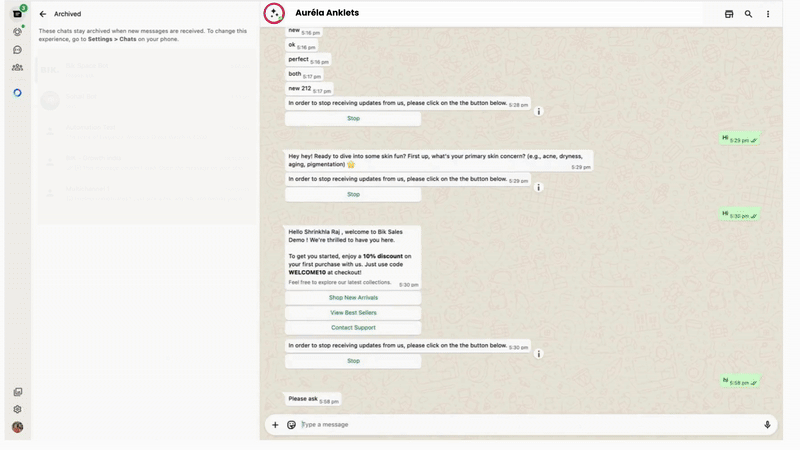Open the media gallery icon above settings
The width and height of the screenshot is (800, 450).
coord(17,392)
